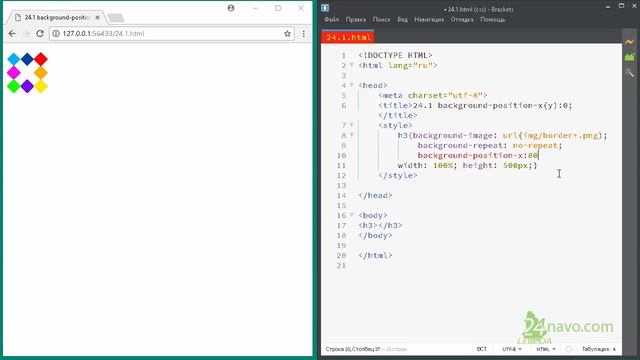Viewport: 640px width, 360px height.
Task: Collapse html tag fold arrow on line 2
Action: click(351, 65)
